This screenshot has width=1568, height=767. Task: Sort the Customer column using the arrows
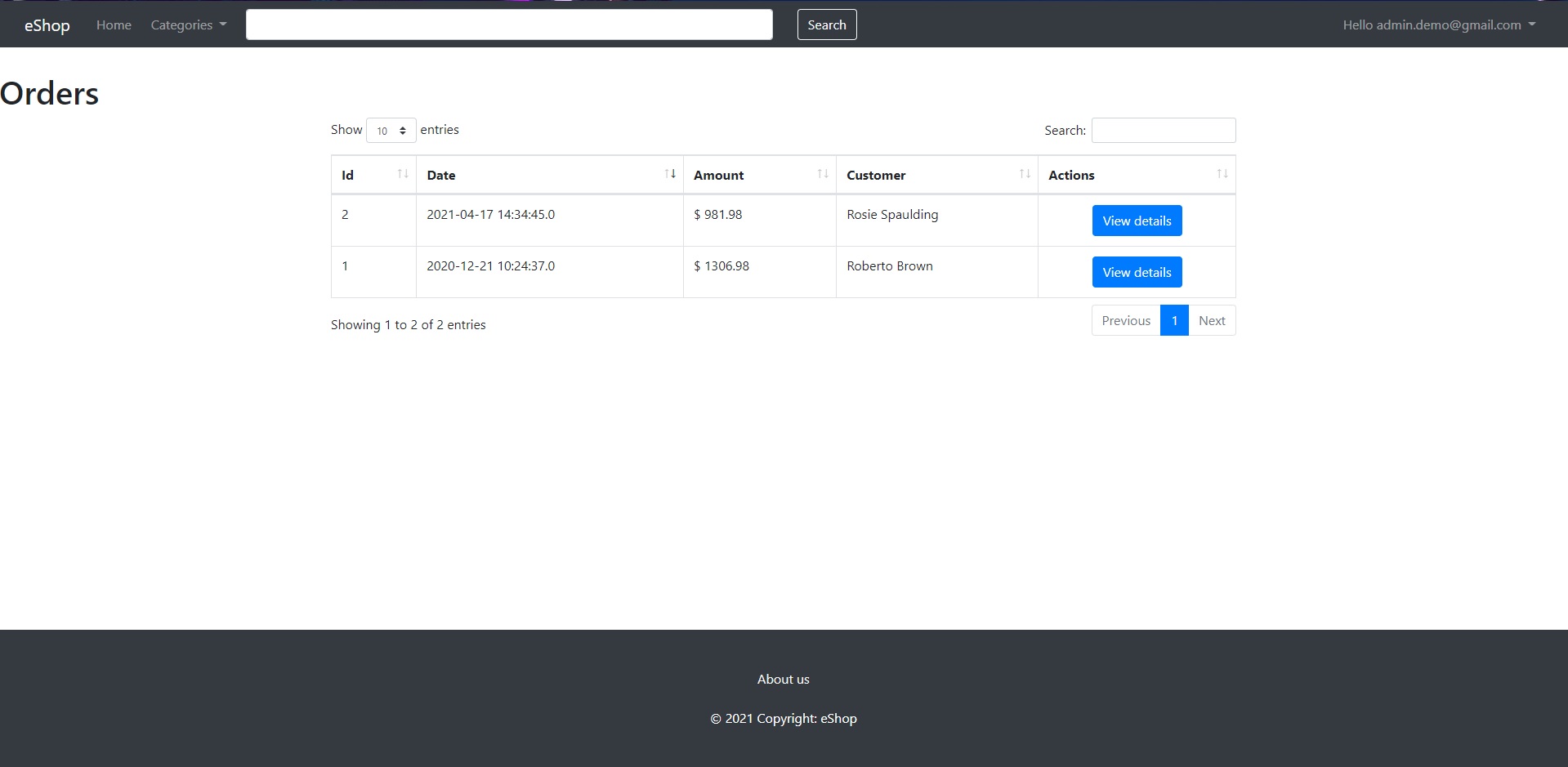coord(1025,173)
